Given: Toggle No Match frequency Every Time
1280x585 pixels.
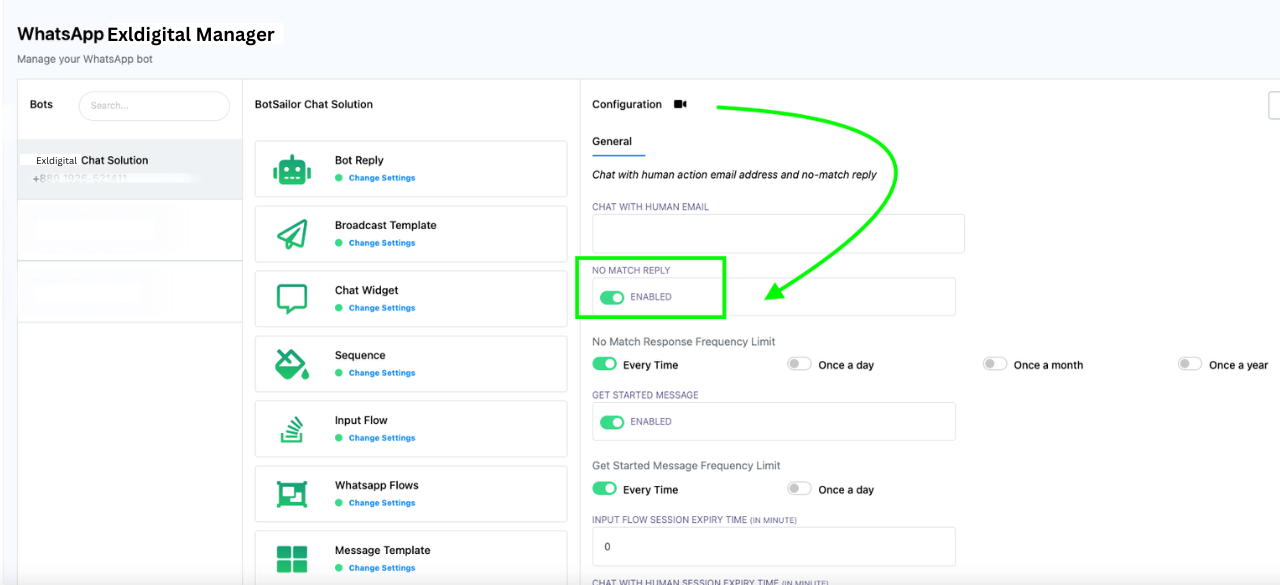Looking at the screenshot, I should tap(604, 364).
